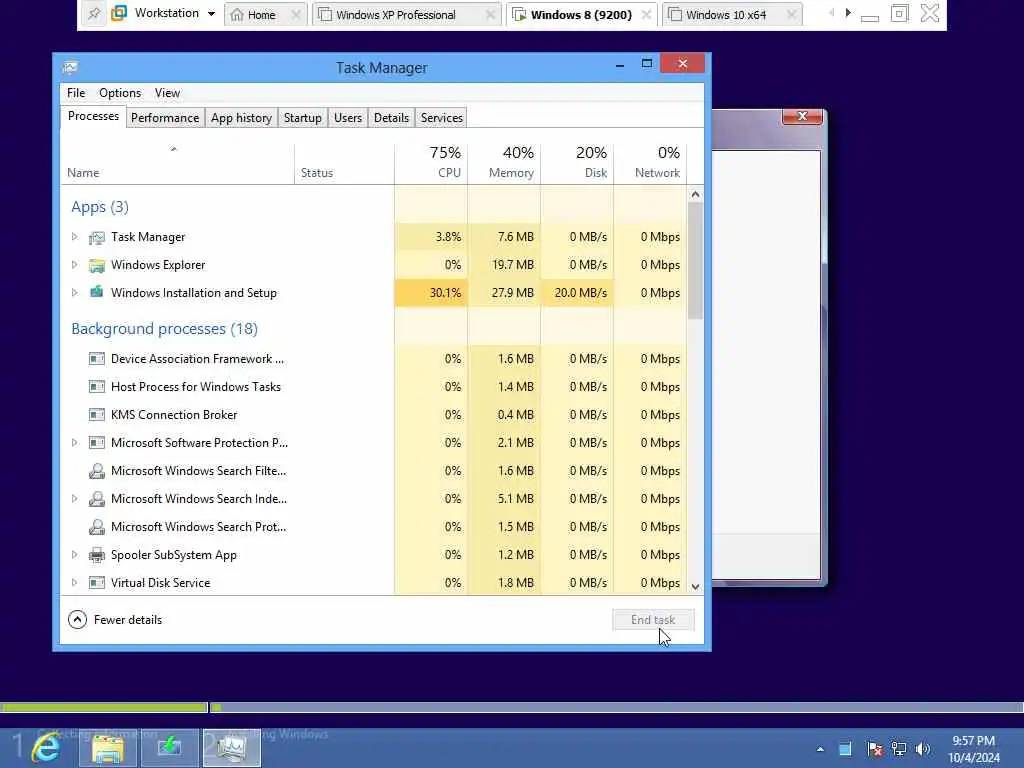Sort by the CPU column header
This screenshot has height=768, width=1024.
click(431, 162)
